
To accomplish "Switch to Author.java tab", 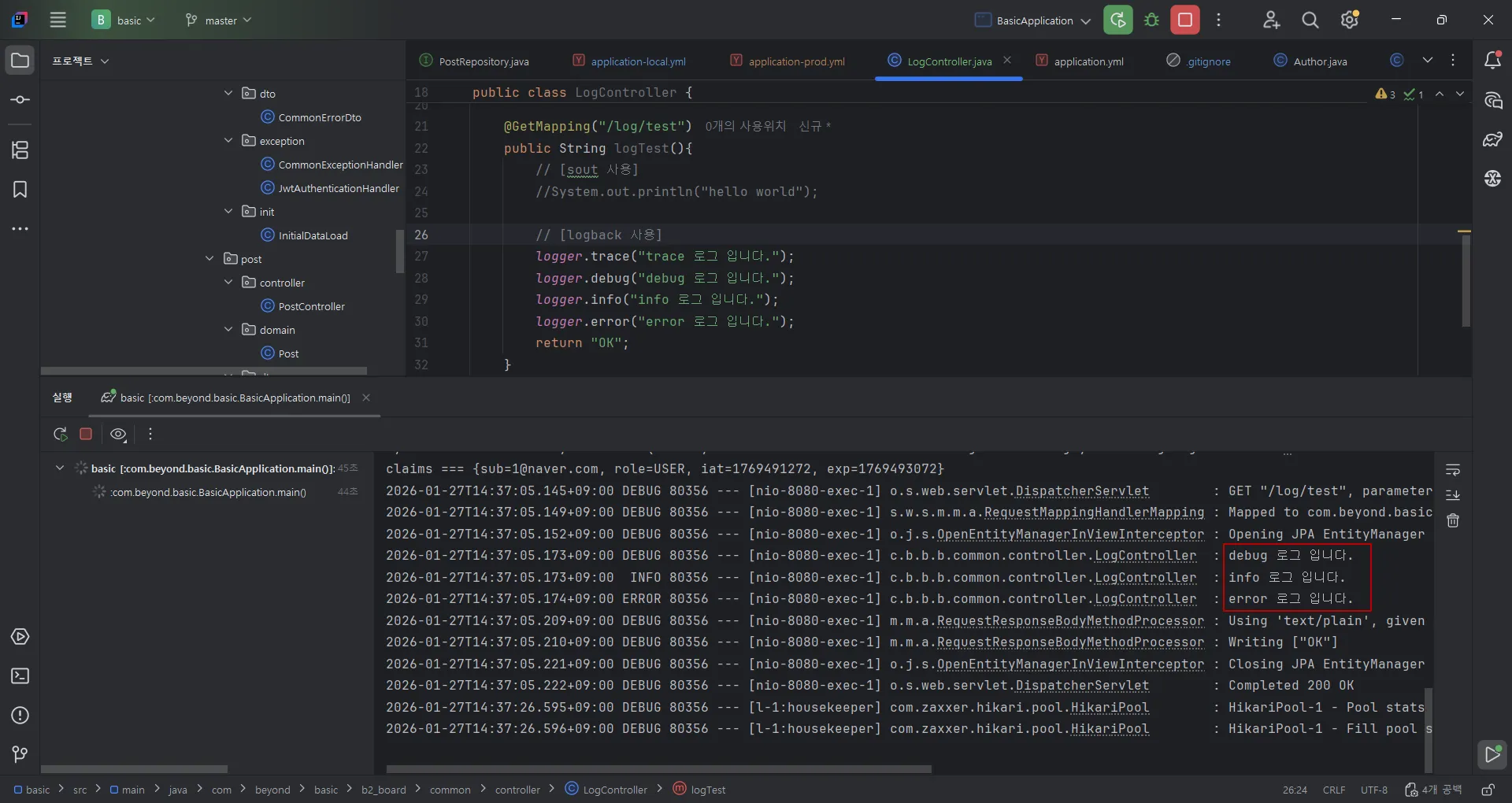I will pos(1311,61).
